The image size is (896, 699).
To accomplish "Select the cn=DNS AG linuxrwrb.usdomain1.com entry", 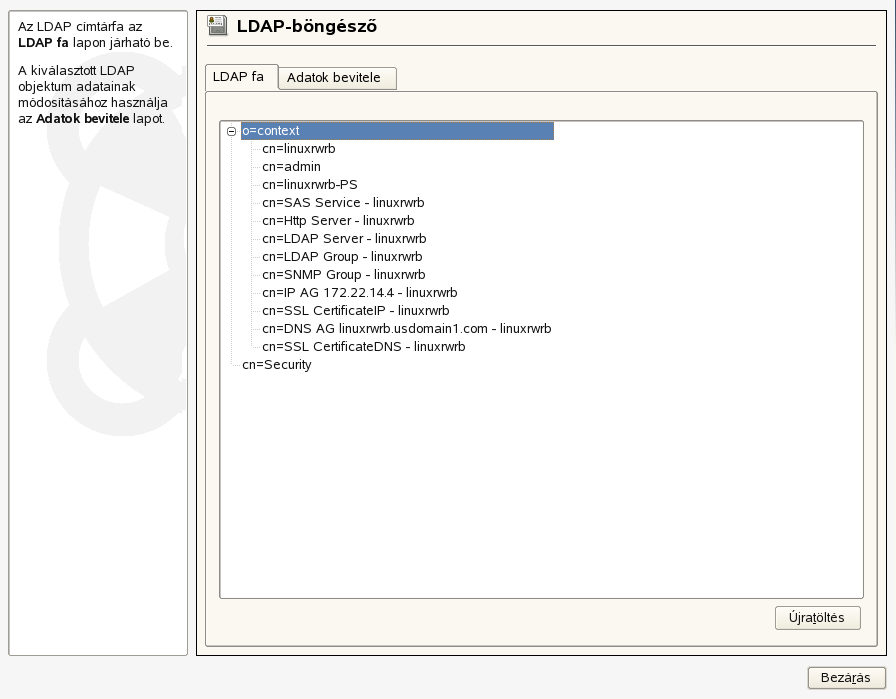I will tap(405, 328).
